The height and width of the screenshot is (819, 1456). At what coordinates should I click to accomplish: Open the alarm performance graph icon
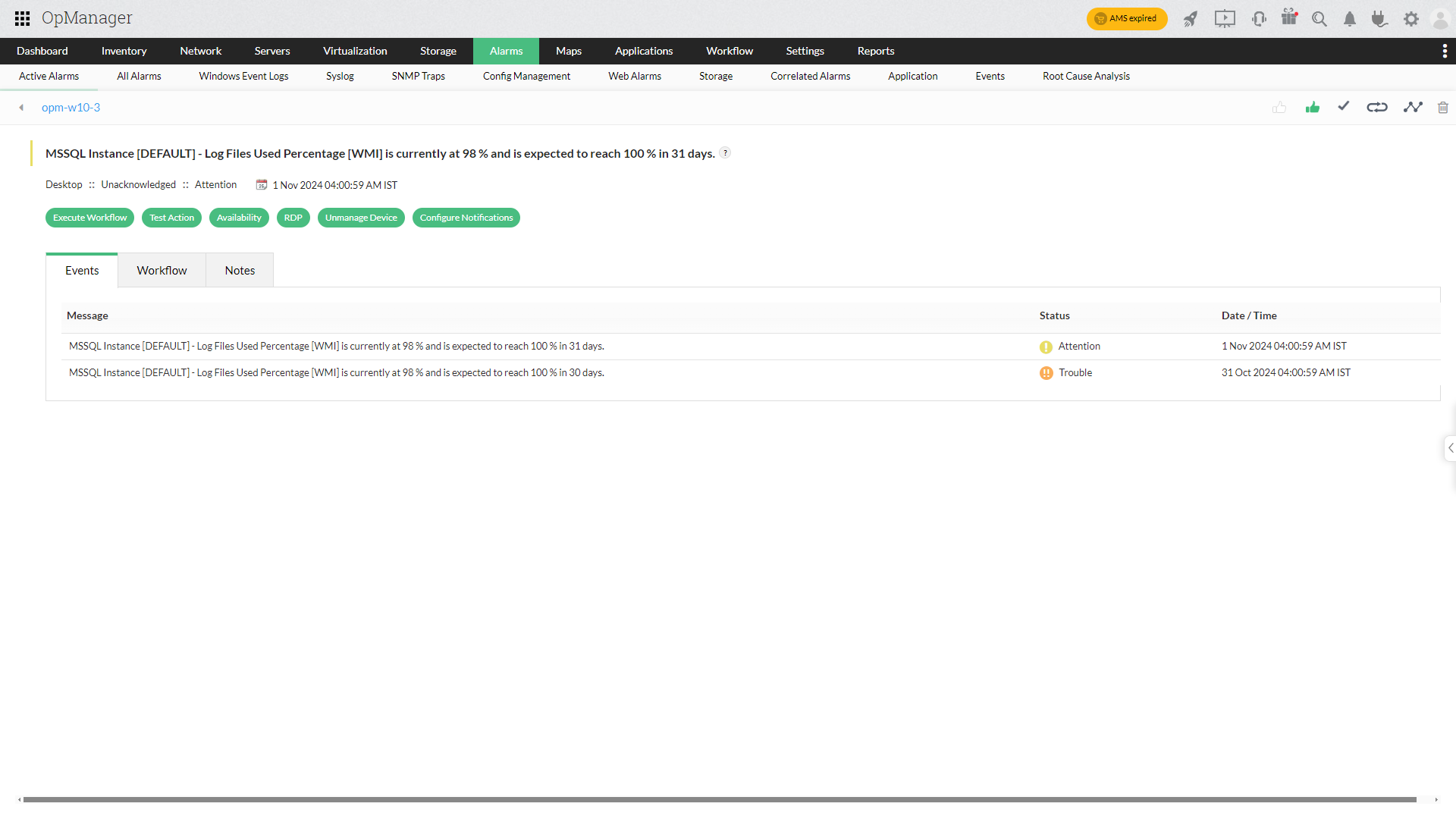coord(1414,107)
